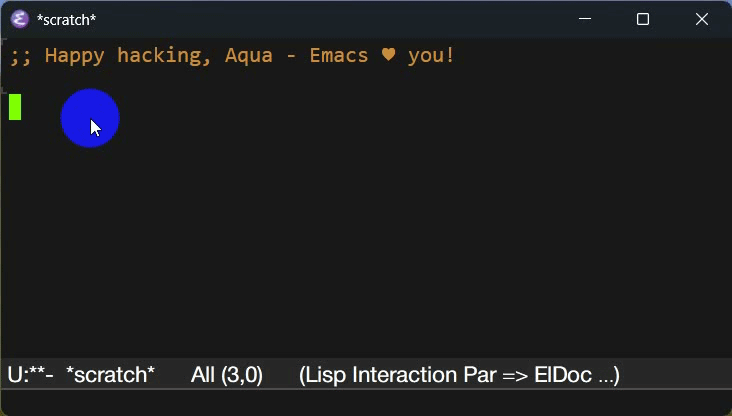Toggle the "**" buffer modified indicator
Viewport: 732px width, 416px height.
[x=37, y=372]
